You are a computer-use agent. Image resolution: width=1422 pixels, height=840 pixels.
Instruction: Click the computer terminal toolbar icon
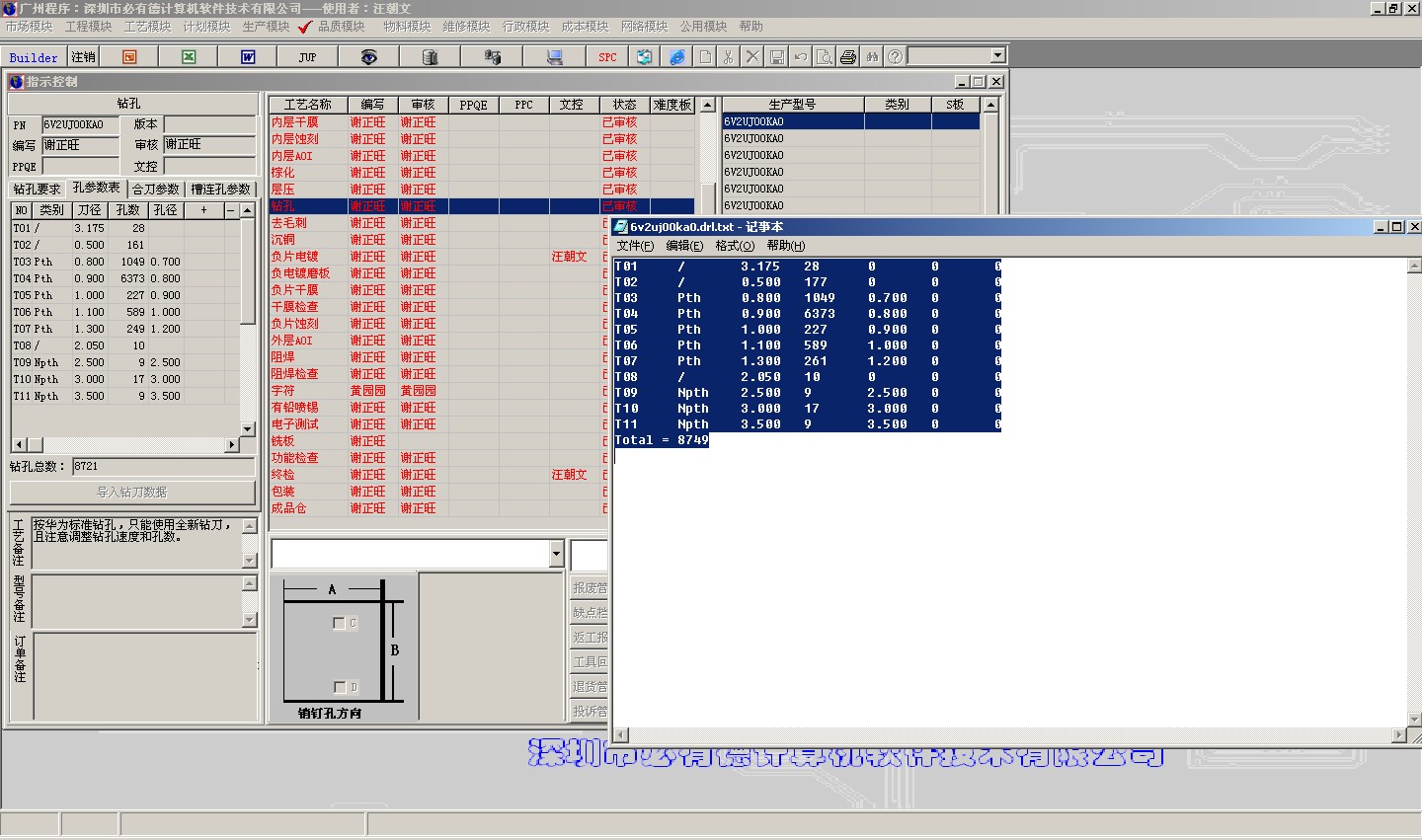(554, 57)
